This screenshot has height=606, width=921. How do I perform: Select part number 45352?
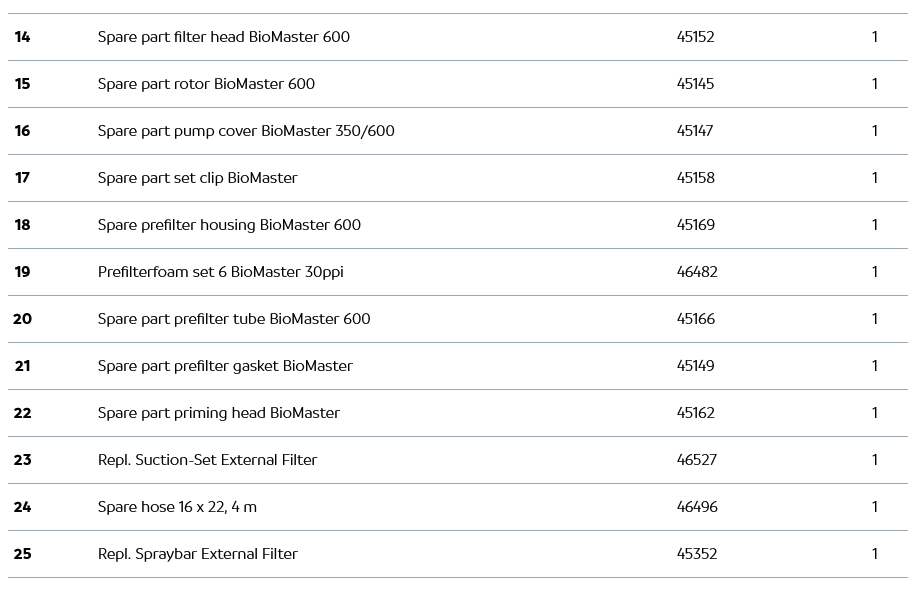pos(697,554)
